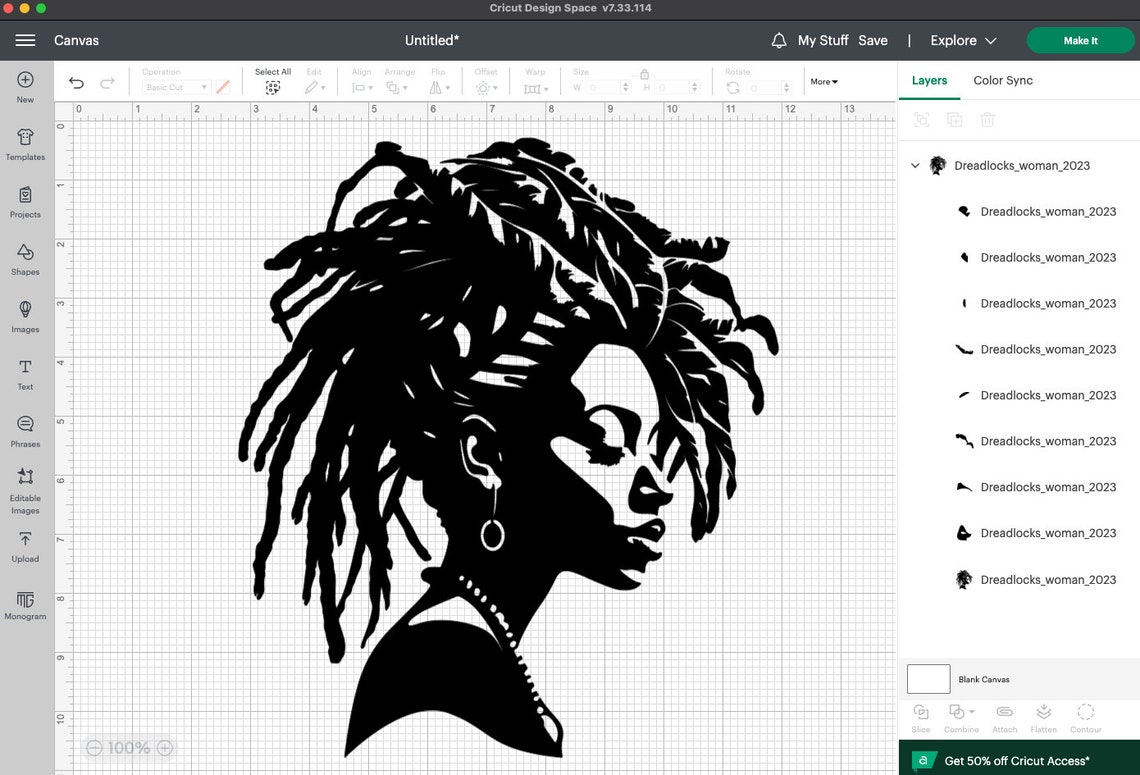Open the Basic Cut operation dropdown

pos(175,87)
